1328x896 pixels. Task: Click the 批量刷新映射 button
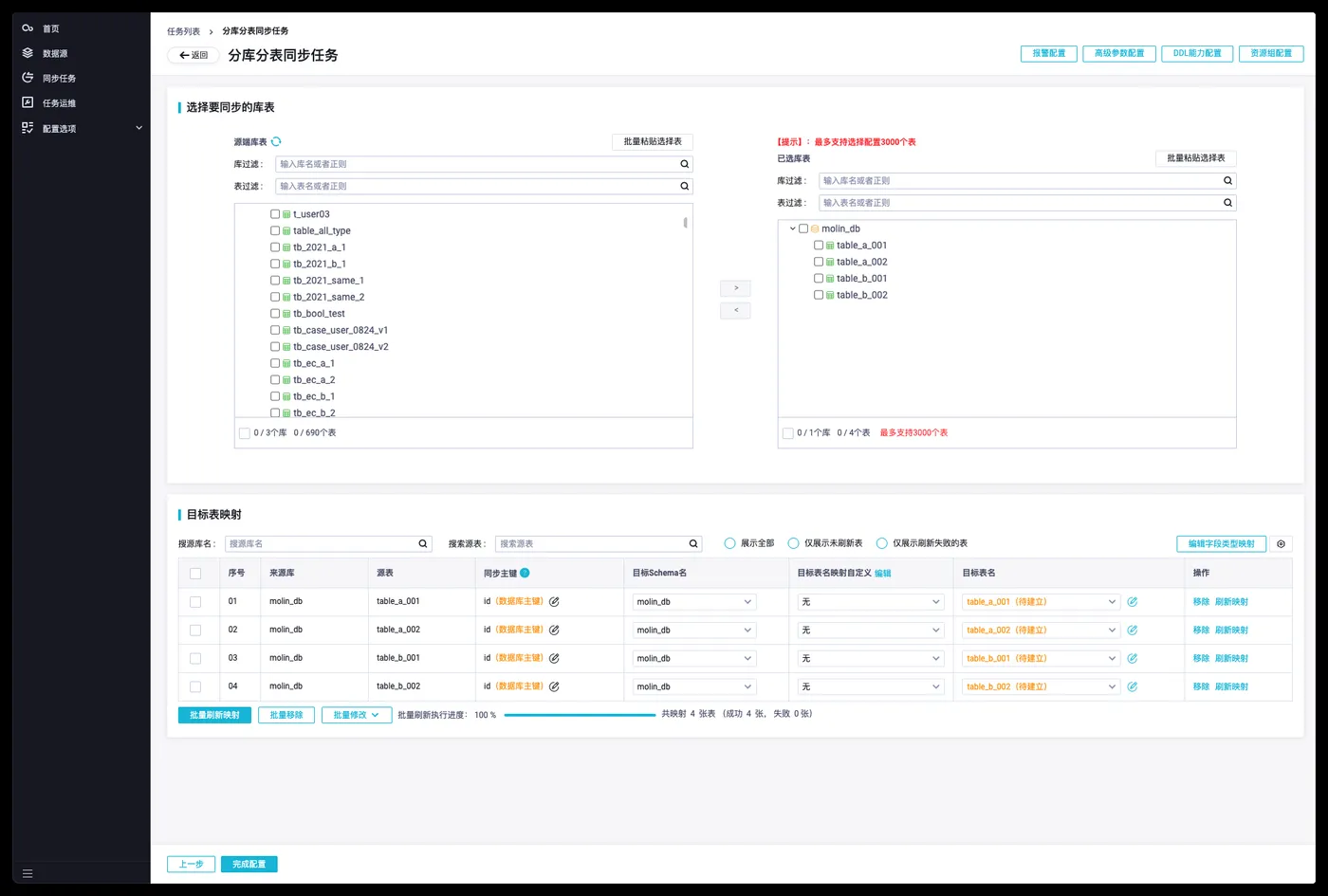coord(214,715)
